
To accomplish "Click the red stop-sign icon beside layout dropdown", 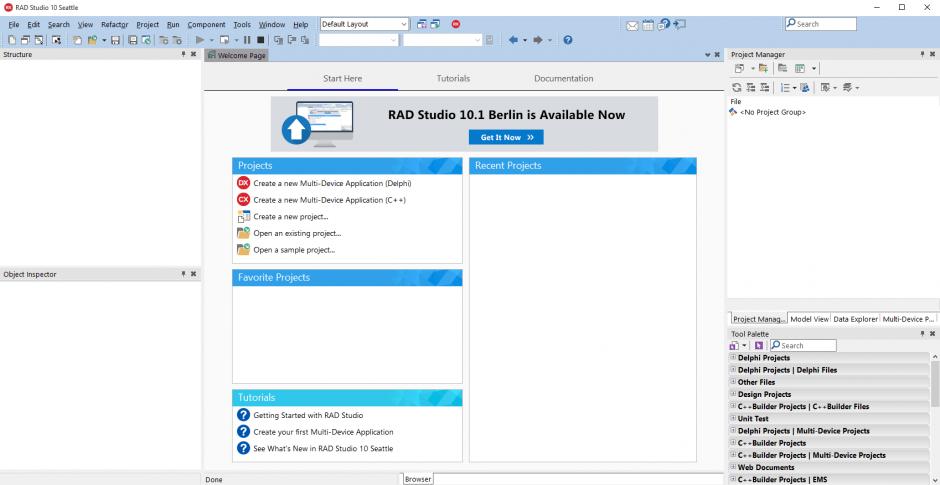I will pyautogui.click(x=456, y=24).
